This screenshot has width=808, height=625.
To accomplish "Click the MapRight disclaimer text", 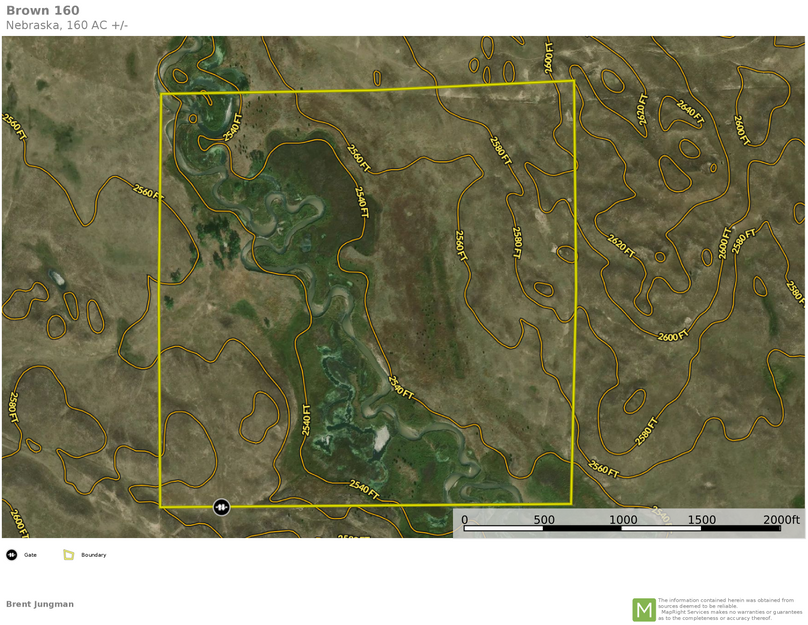I will pos(729,609).
